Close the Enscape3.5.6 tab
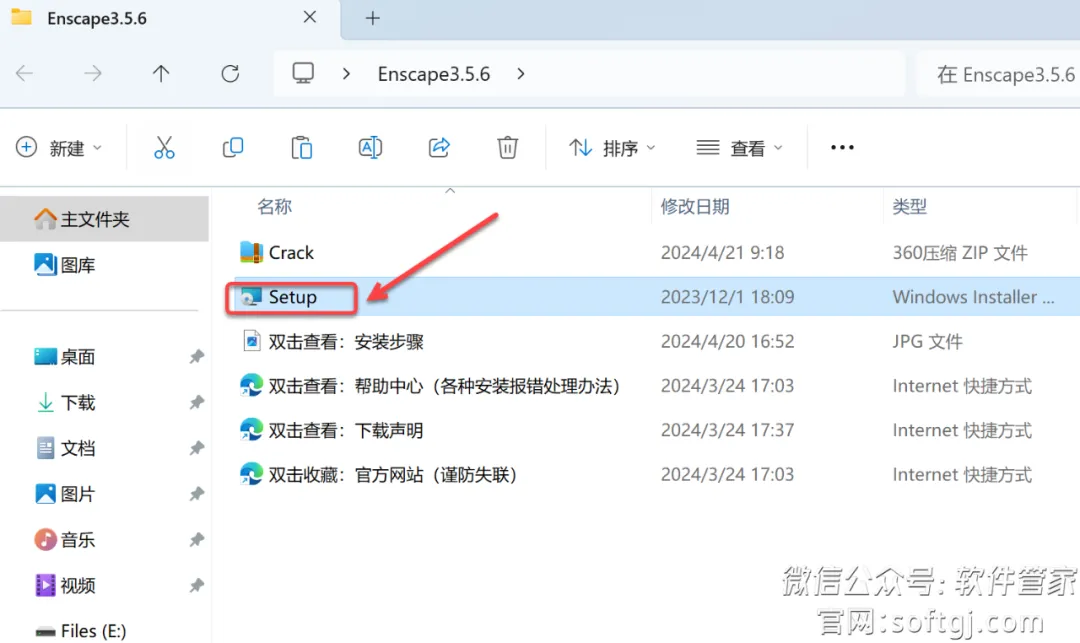Screen dimensions: 1080x643 [310, 17]
